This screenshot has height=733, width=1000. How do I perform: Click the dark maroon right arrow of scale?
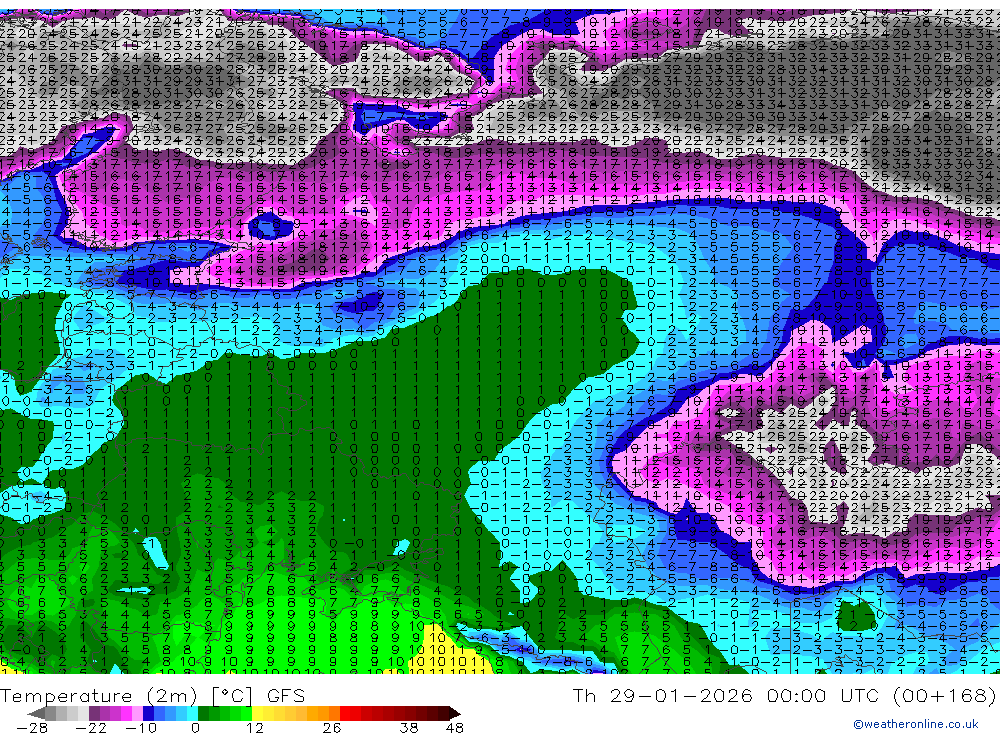point(455,714)
